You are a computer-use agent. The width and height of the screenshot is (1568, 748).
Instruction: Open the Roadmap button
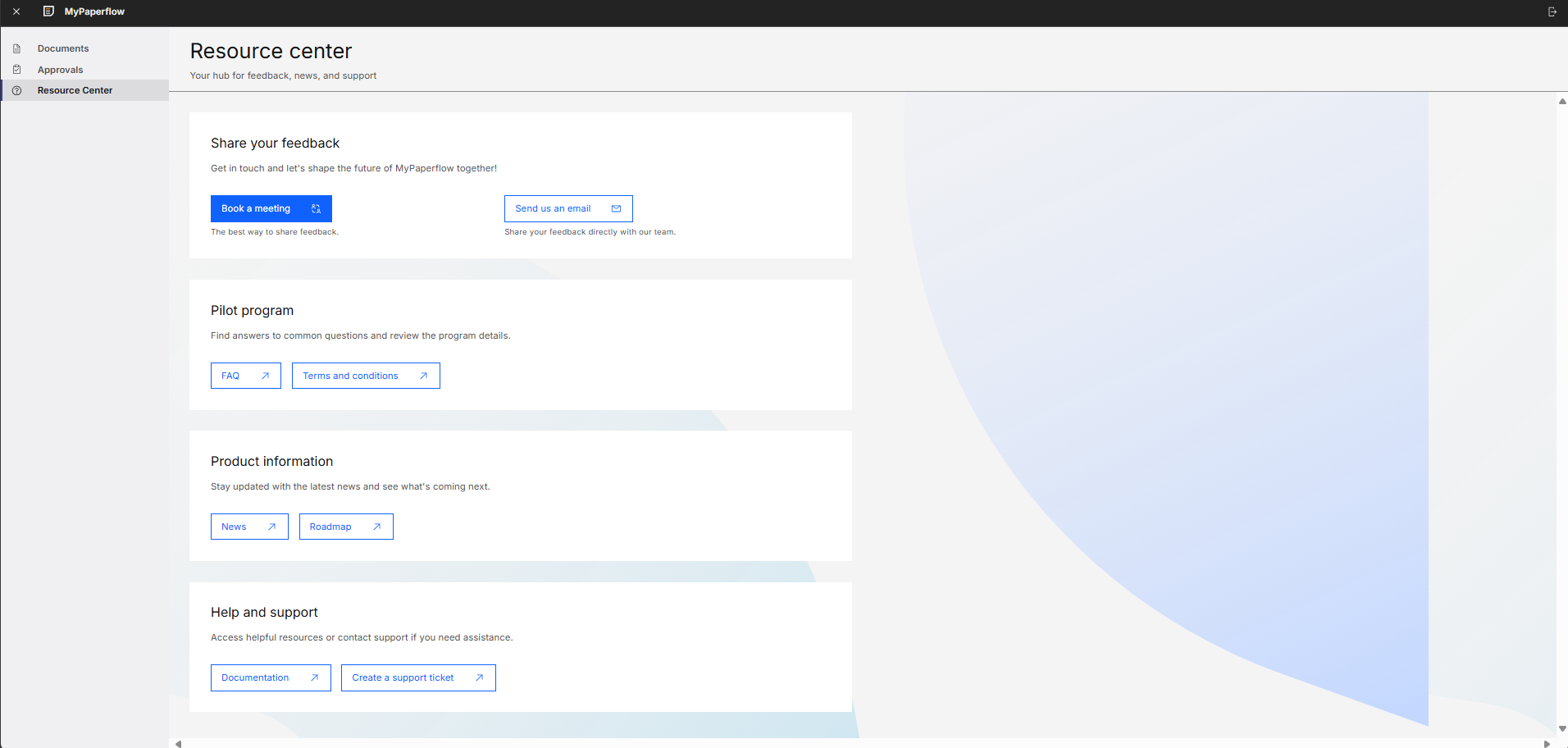346,527
